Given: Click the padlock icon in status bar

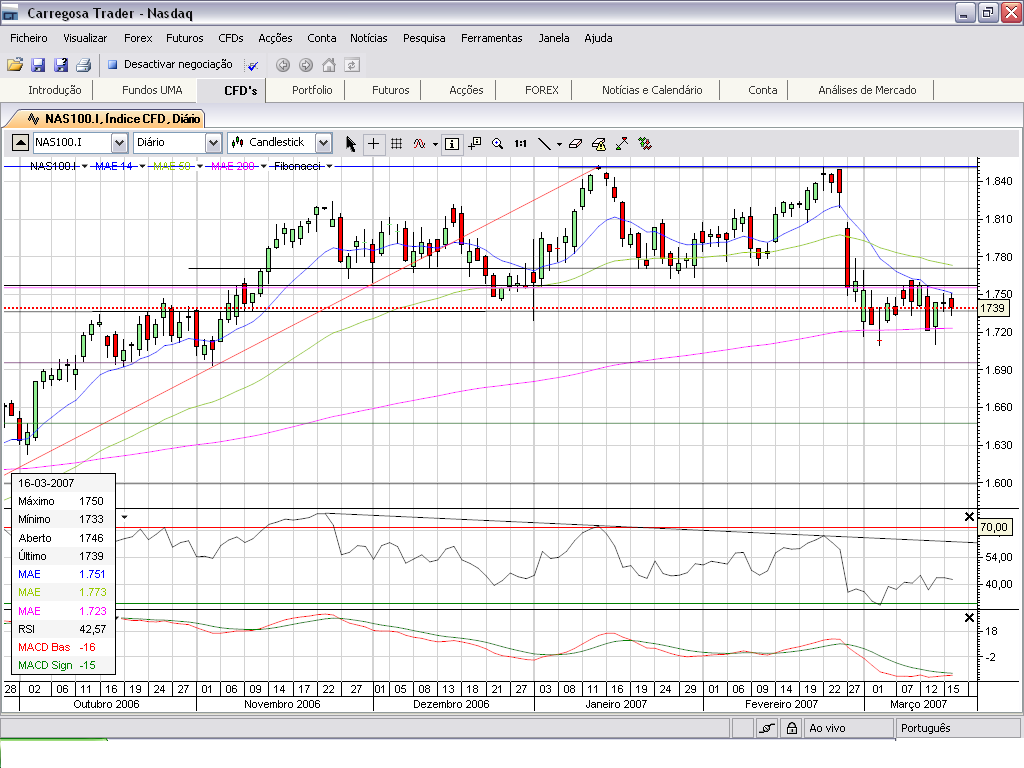Looking at the screenshot, I should (792, 728).
